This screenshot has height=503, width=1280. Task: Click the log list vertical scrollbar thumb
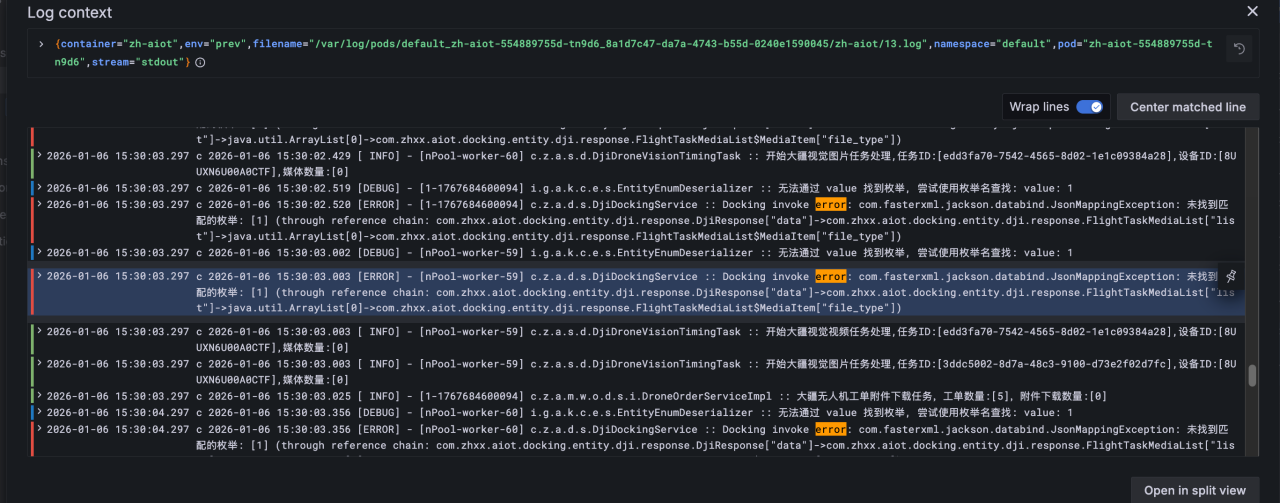1251,376
